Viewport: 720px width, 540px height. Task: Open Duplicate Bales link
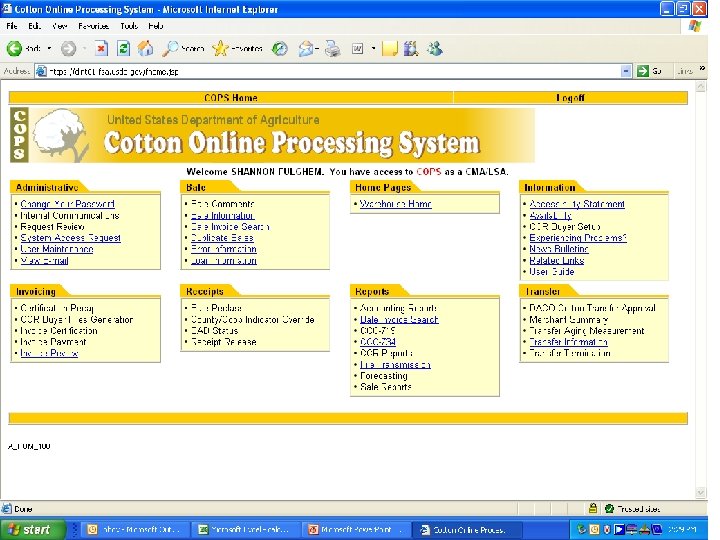[222, 238]
